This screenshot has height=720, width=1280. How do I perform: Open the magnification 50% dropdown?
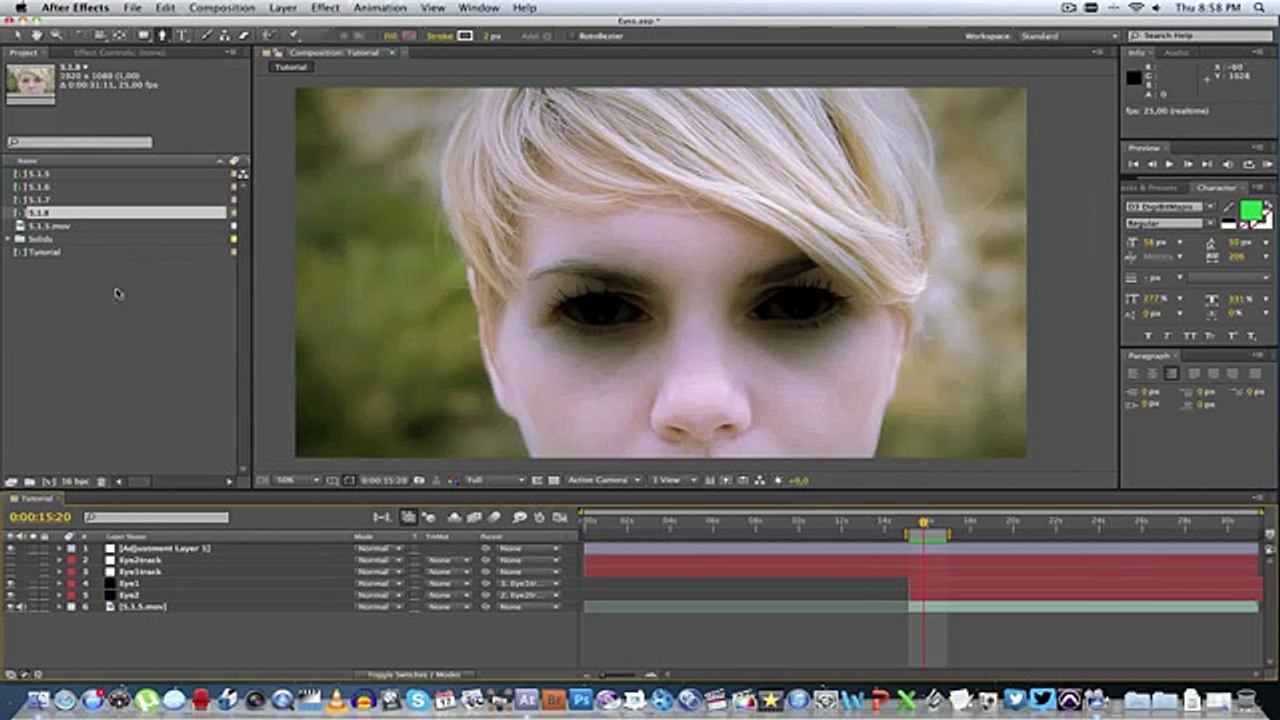[297, 480]
